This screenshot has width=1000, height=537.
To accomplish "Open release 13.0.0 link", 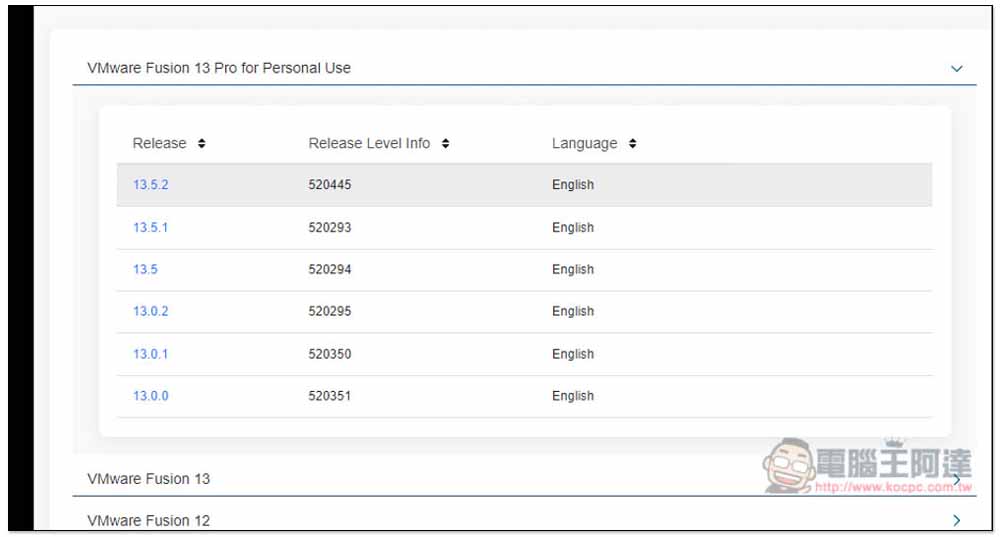I will 151,396.
